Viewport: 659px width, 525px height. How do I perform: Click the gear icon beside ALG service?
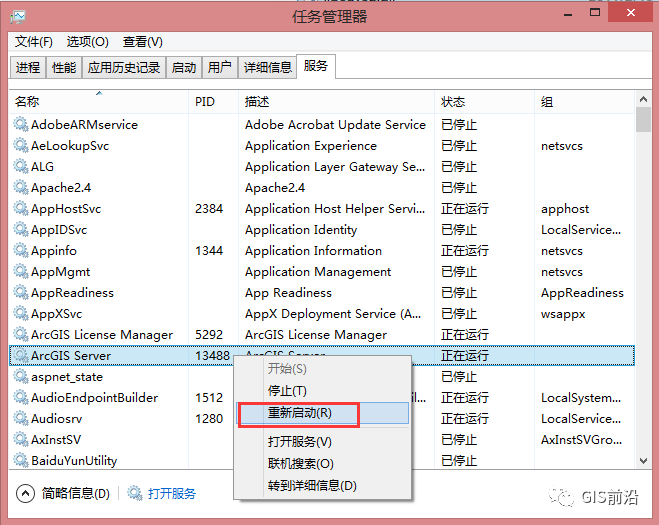[21, 166]
